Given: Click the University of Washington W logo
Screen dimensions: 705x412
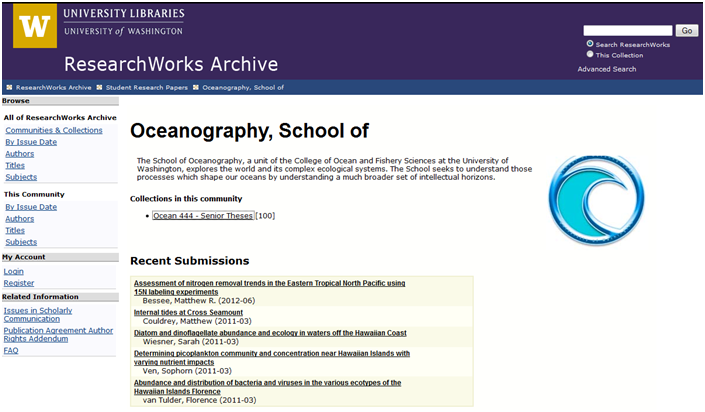Looking at the screenshot, I should point(35,26).
